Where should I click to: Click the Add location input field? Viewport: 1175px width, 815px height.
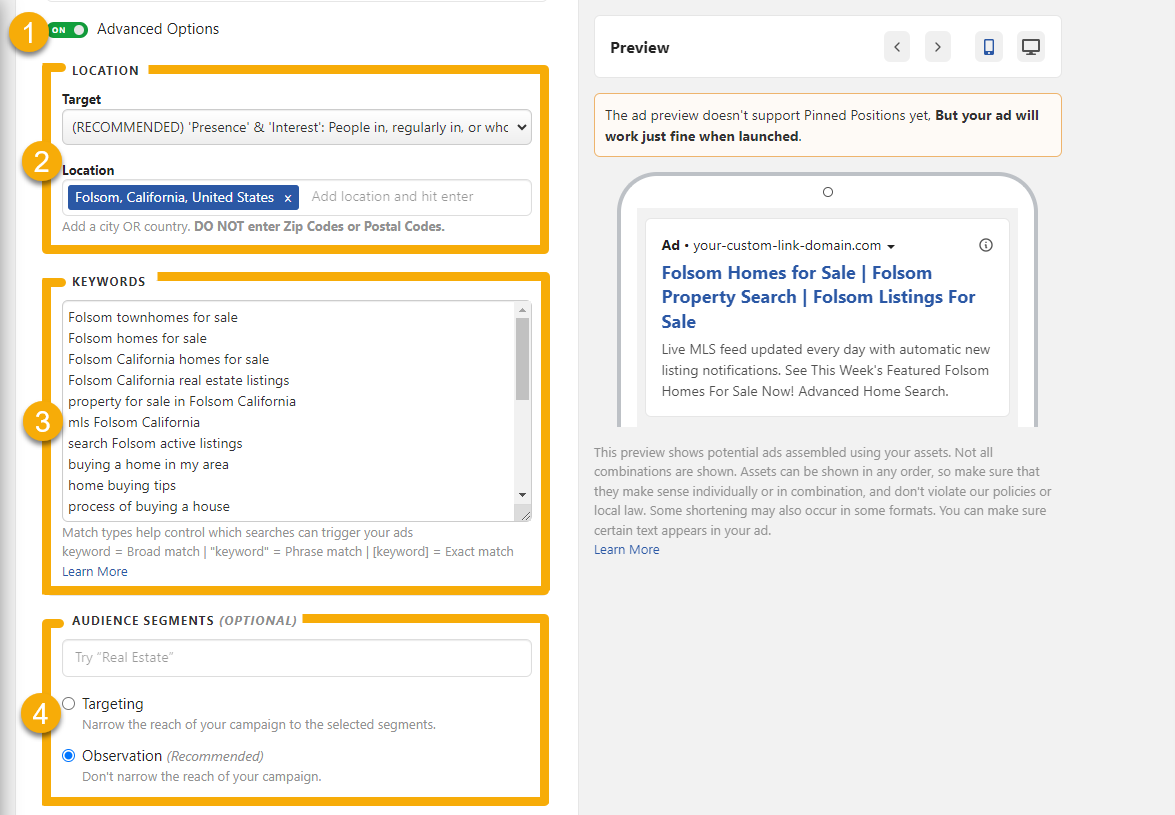coord(415,197)
